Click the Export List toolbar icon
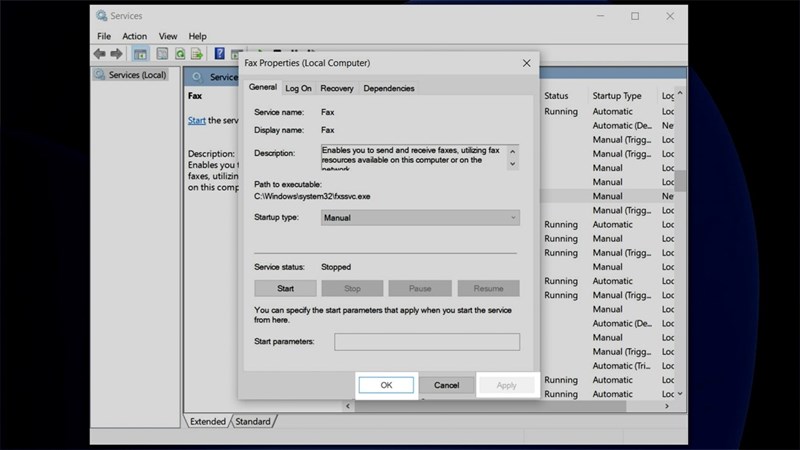 tap(197, 54)
